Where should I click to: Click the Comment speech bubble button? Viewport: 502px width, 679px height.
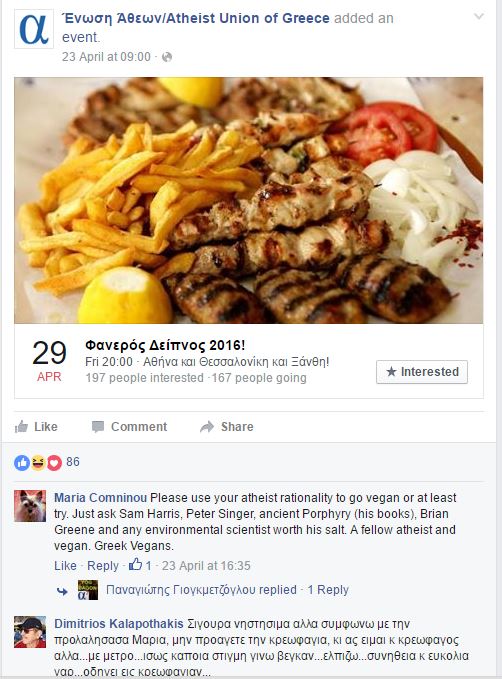pyautogui.click(x=129, y=427)
